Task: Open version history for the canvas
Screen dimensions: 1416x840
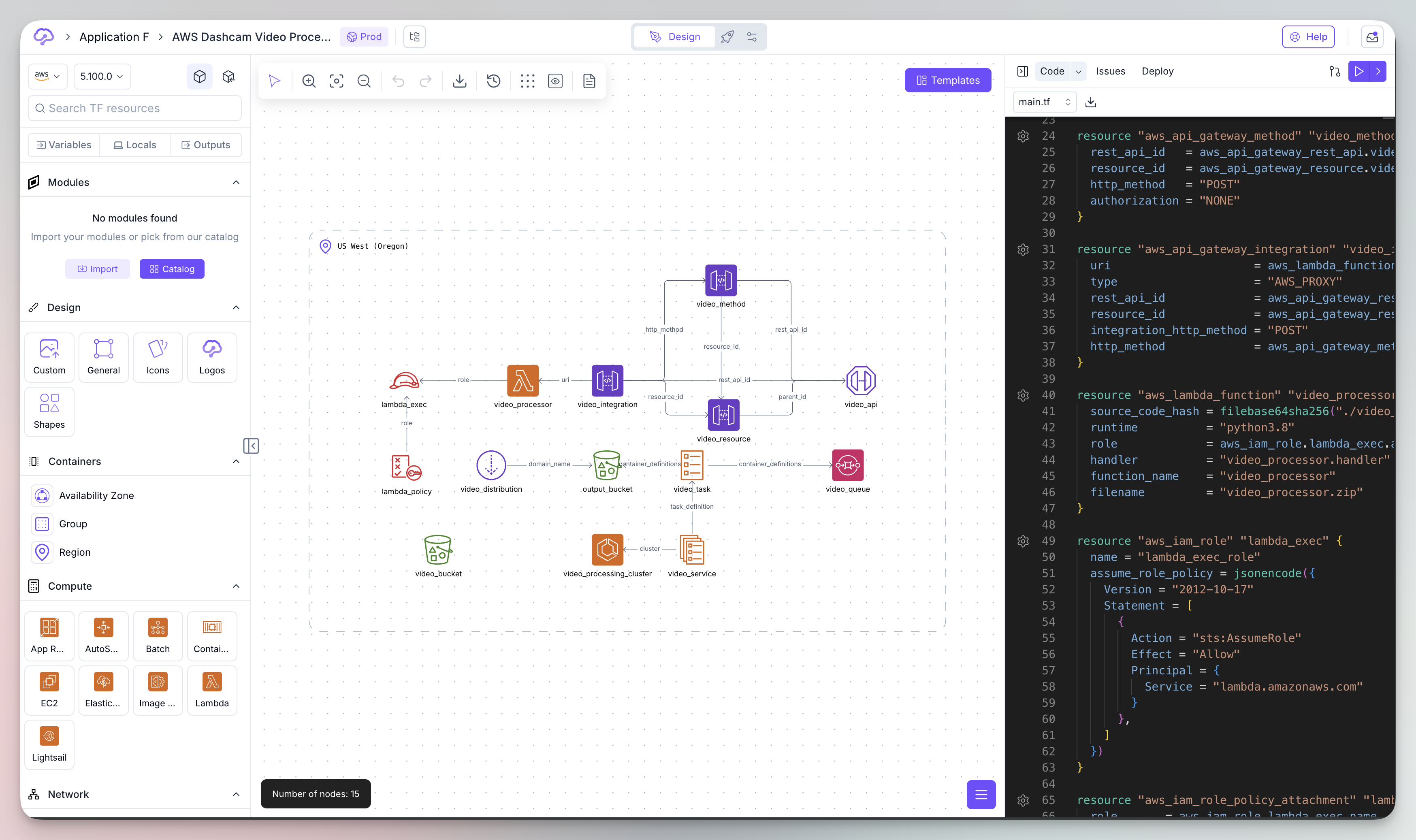Action: point(493,81)
